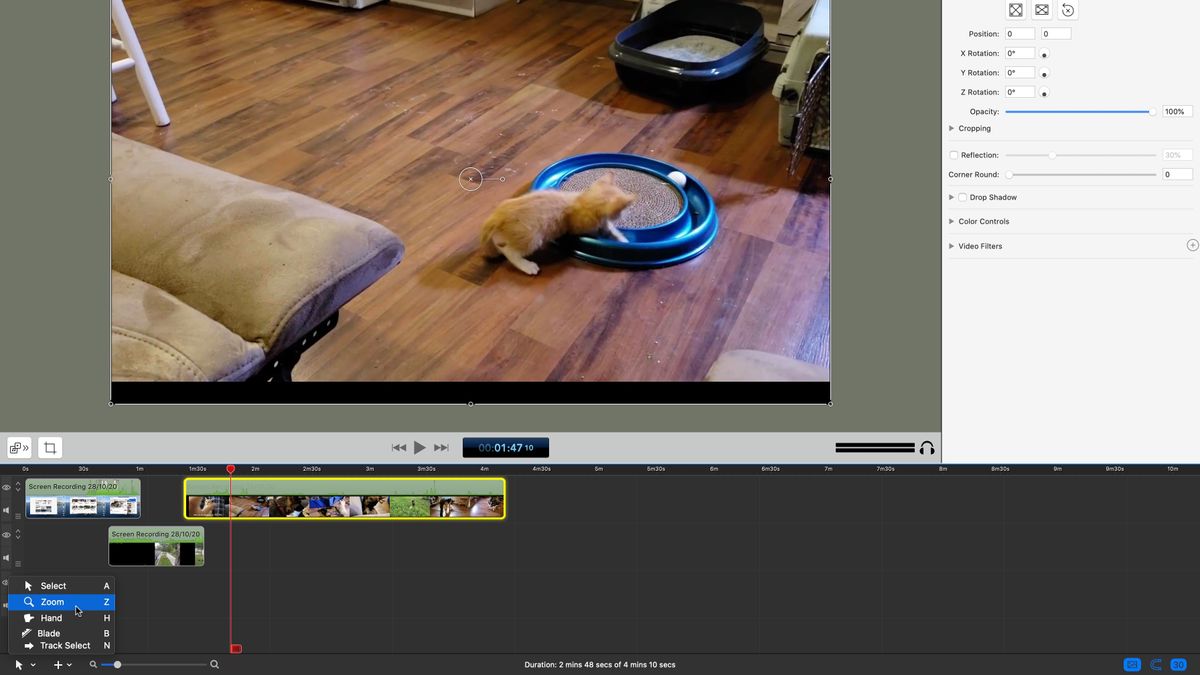This screenshot has width=1200, height=675.
Task: Click the zoom-in magnifier beside the timeline slider
Action: (x=214, y=663)
